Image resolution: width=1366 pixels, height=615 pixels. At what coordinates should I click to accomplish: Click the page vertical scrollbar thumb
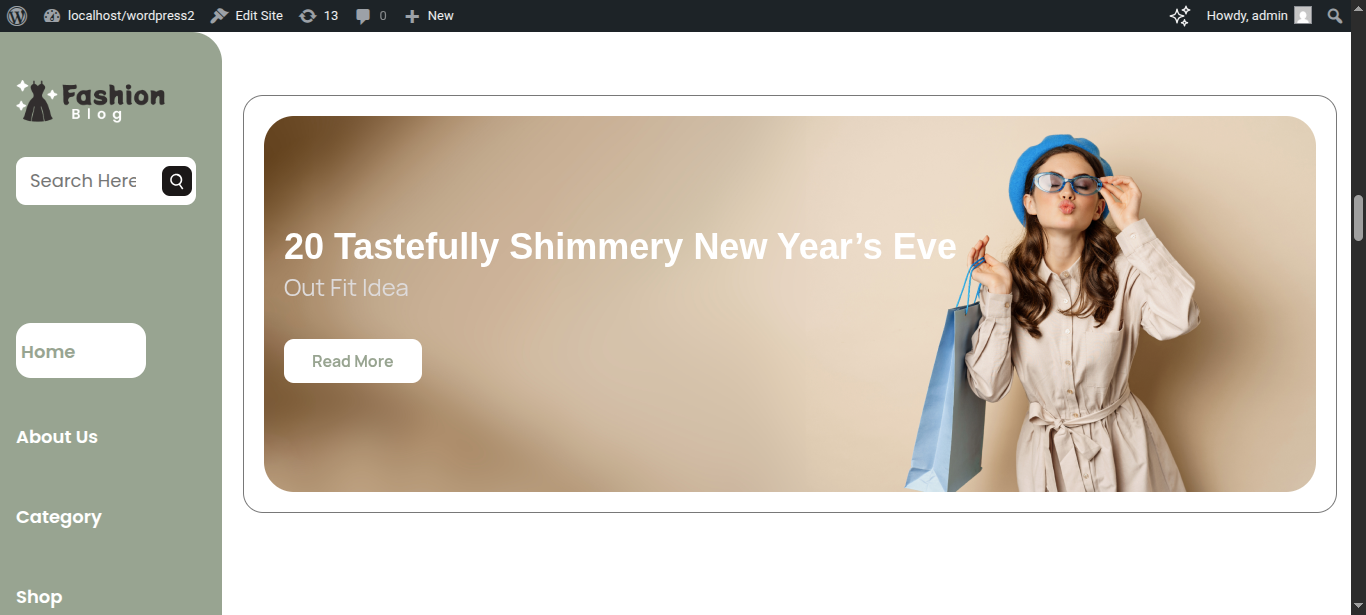pyautogui.click(x=1358, y=218)
